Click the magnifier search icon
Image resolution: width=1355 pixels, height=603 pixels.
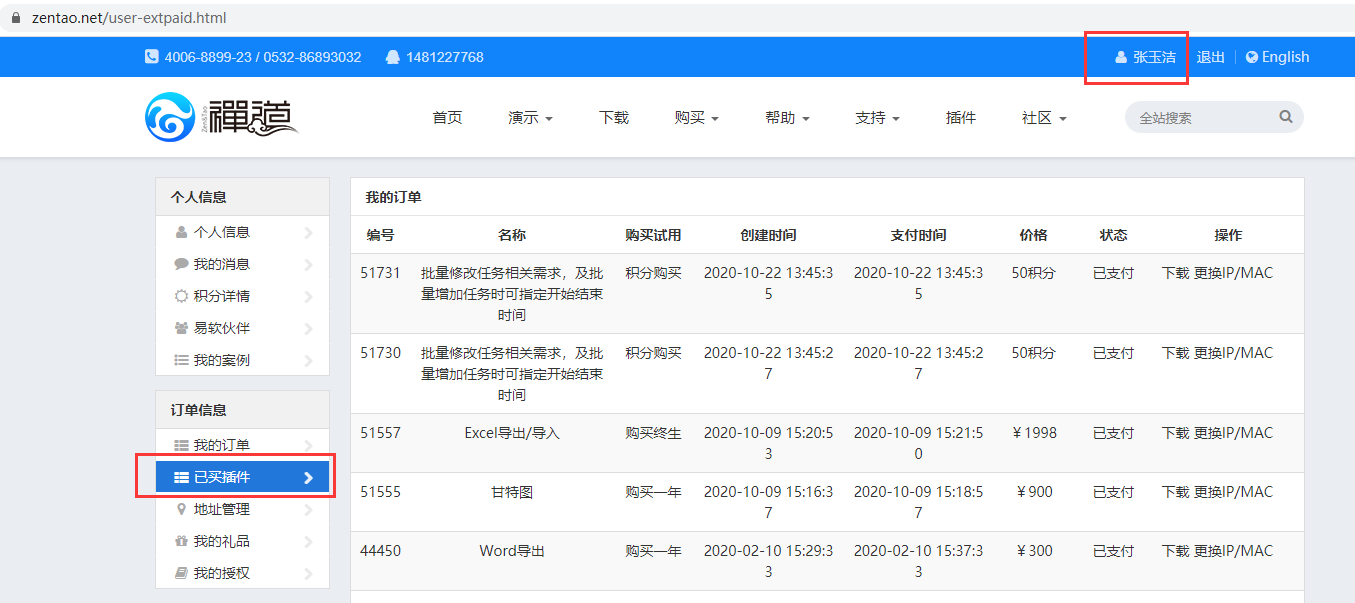pyautogui.click(x=1285, y=117)
